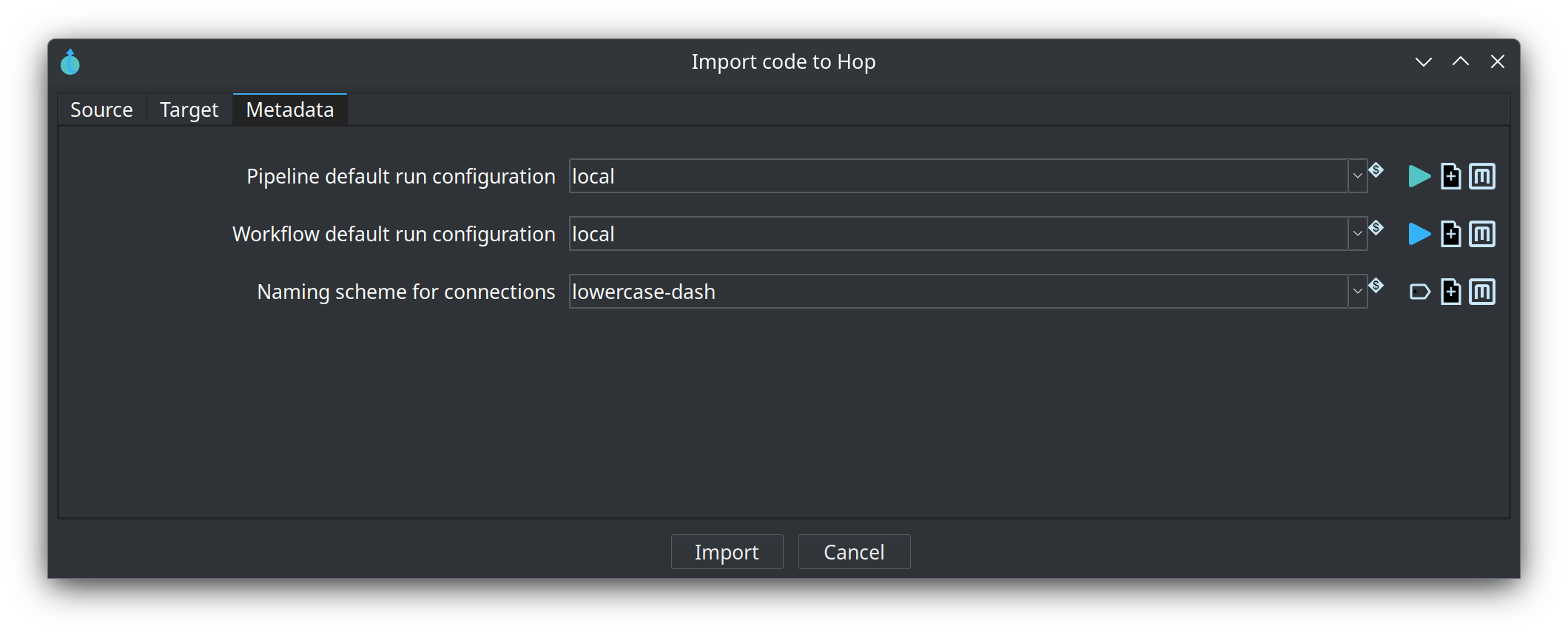Click the Workflow run configuration play icon
Image resolution: width=1568 pixels, height=635 pixels.
coord(1419,234)
